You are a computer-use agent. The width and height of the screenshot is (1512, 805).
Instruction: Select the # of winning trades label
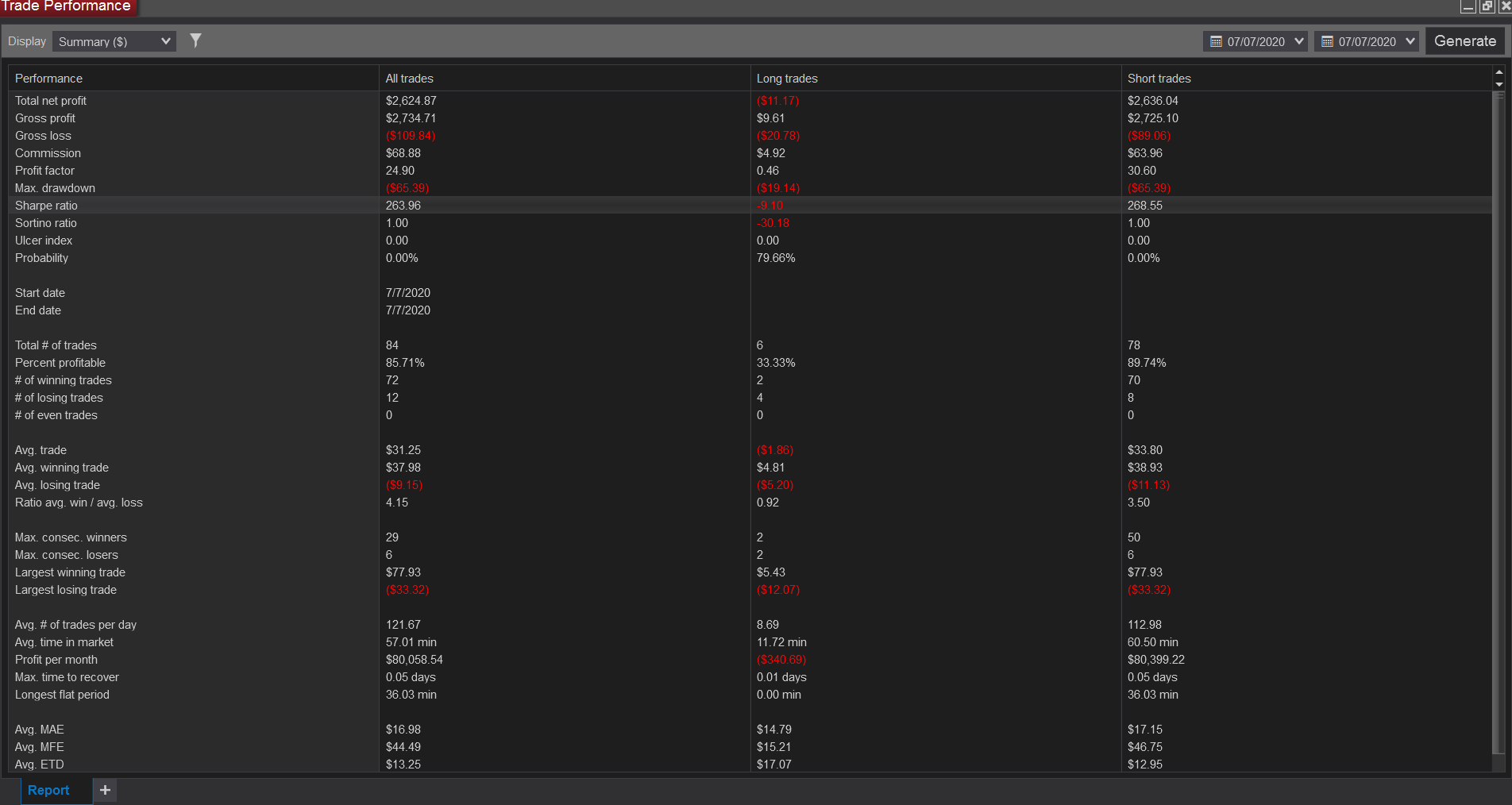click(x=64, y=380)
